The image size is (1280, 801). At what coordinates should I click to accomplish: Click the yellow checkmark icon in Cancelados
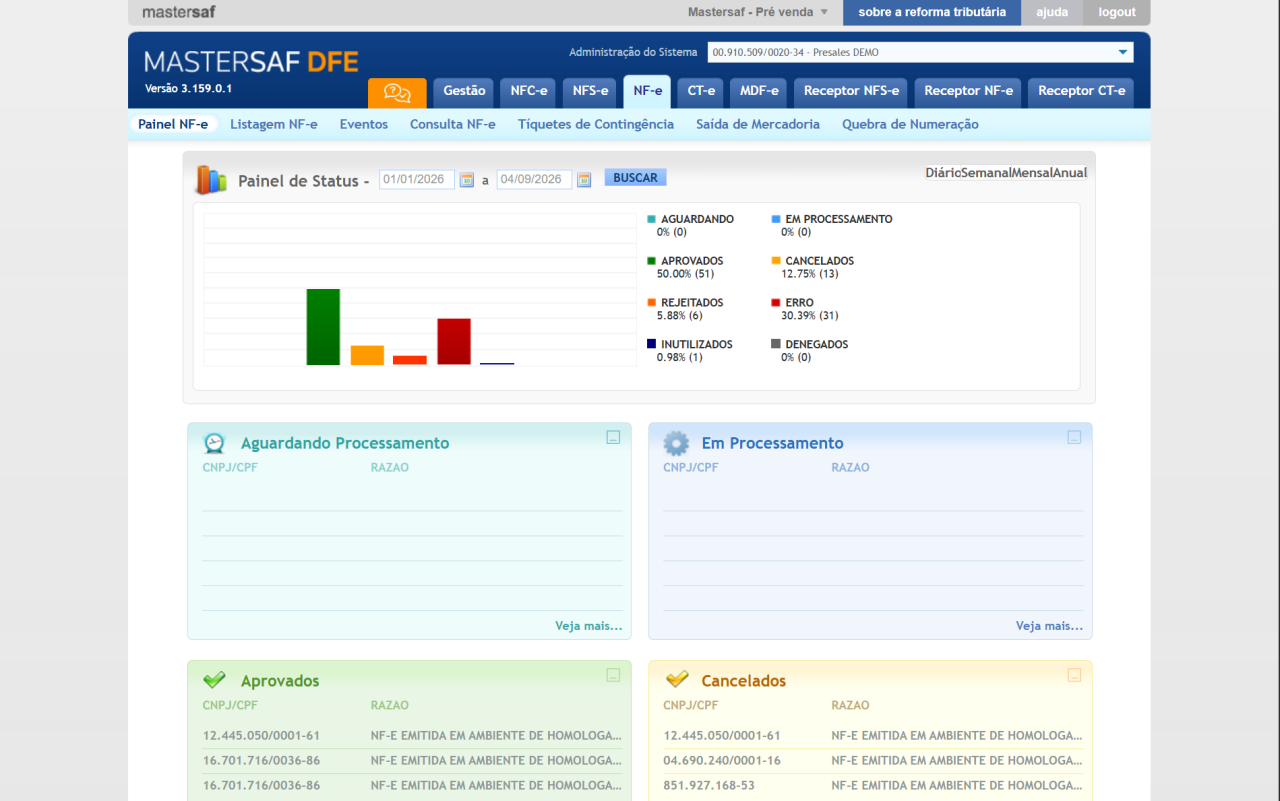point(677,680)
